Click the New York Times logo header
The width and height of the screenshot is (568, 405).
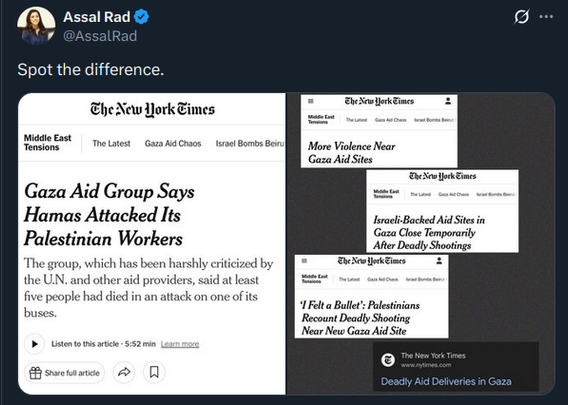pos(153,109)
